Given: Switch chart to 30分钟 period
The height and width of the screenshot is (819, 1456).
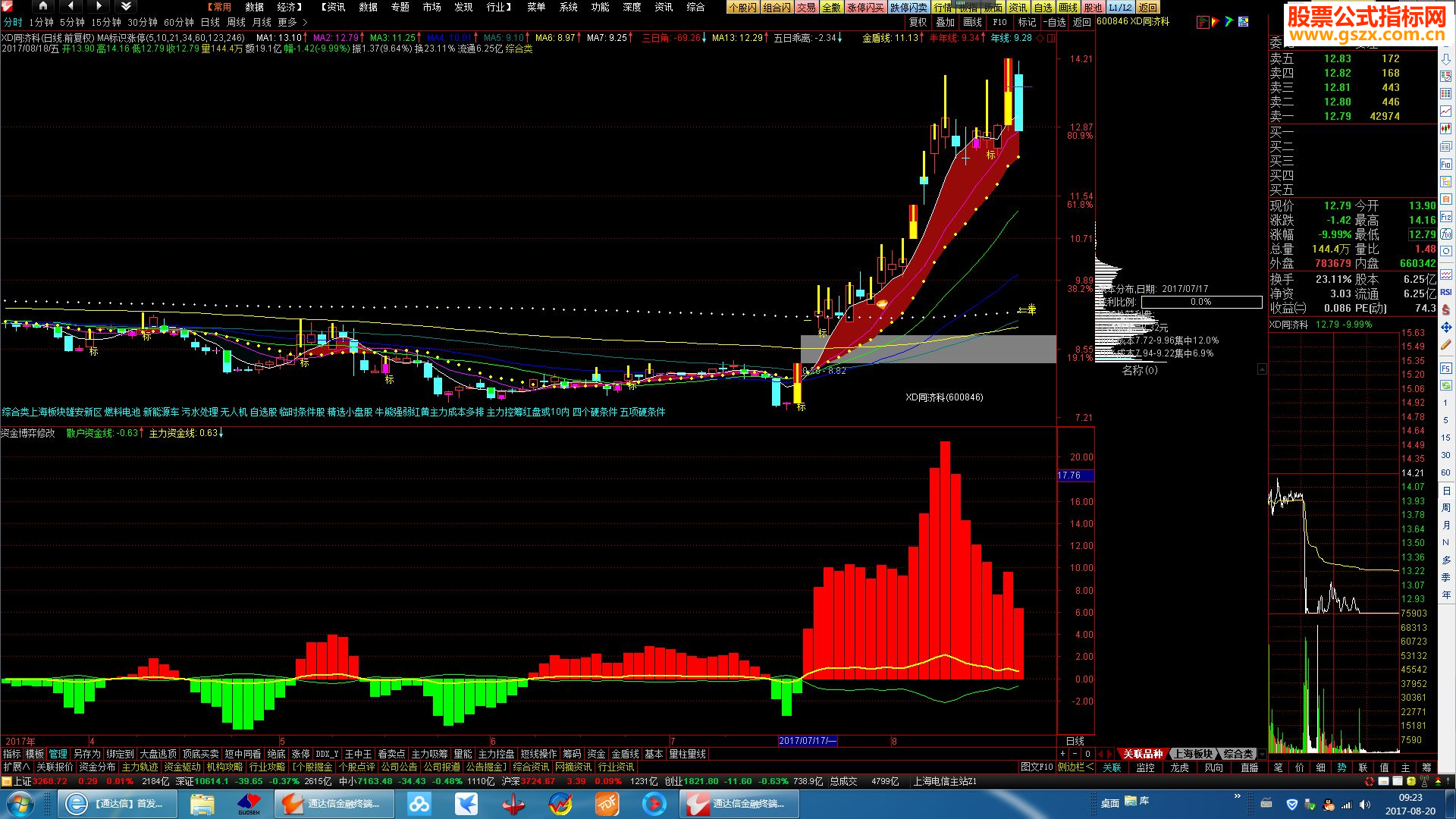Looking at the screenshot, I should 143,23.
